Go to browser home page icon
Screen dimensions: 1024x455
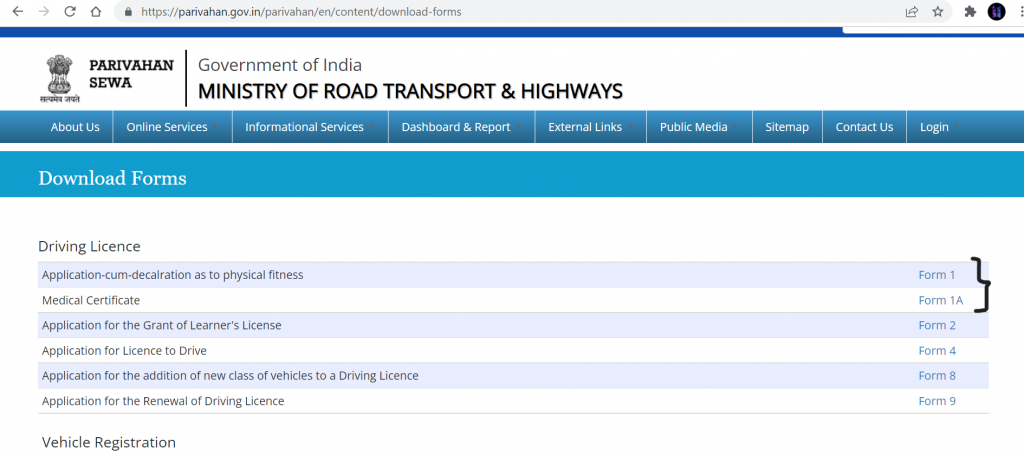(x=95, y=12)
